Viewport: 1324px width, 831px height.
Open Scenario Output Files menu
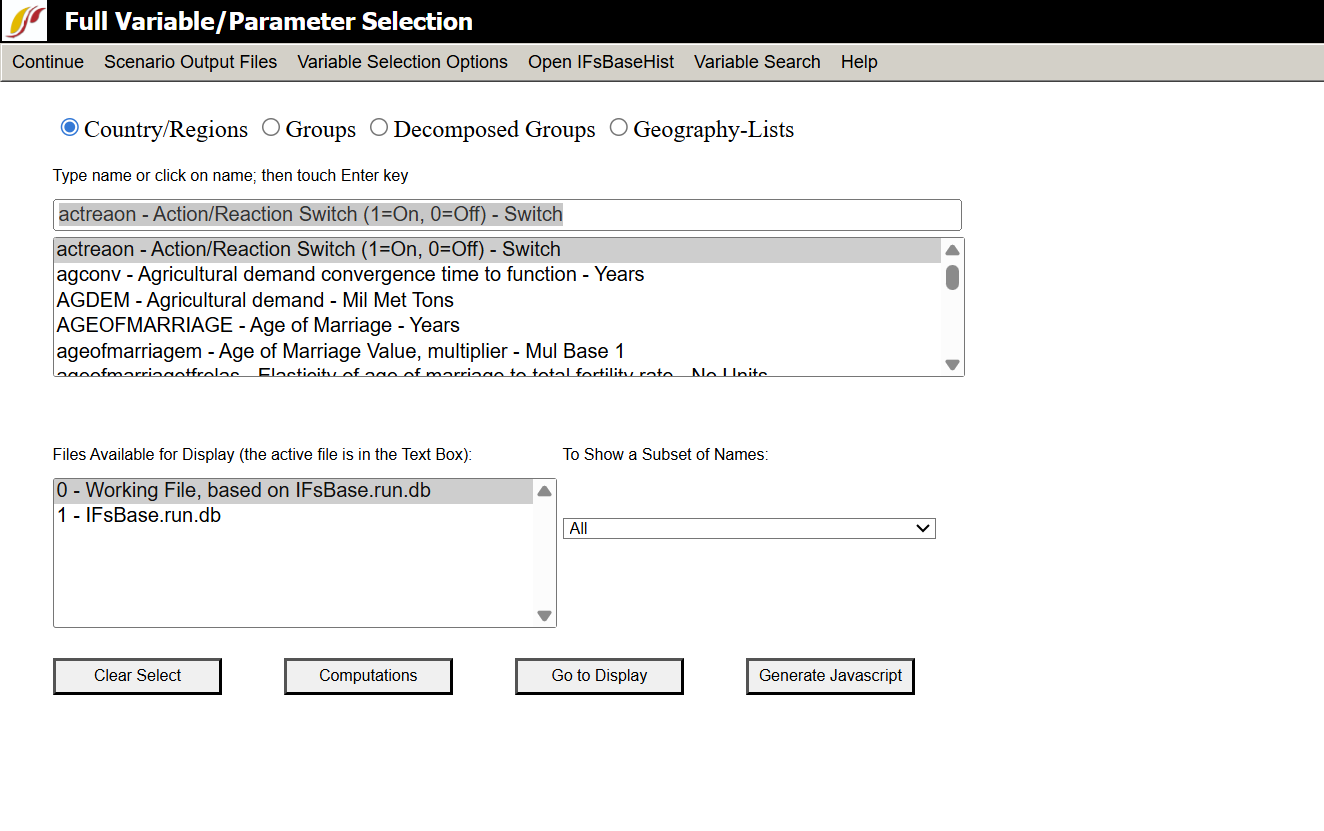point(190,62)
